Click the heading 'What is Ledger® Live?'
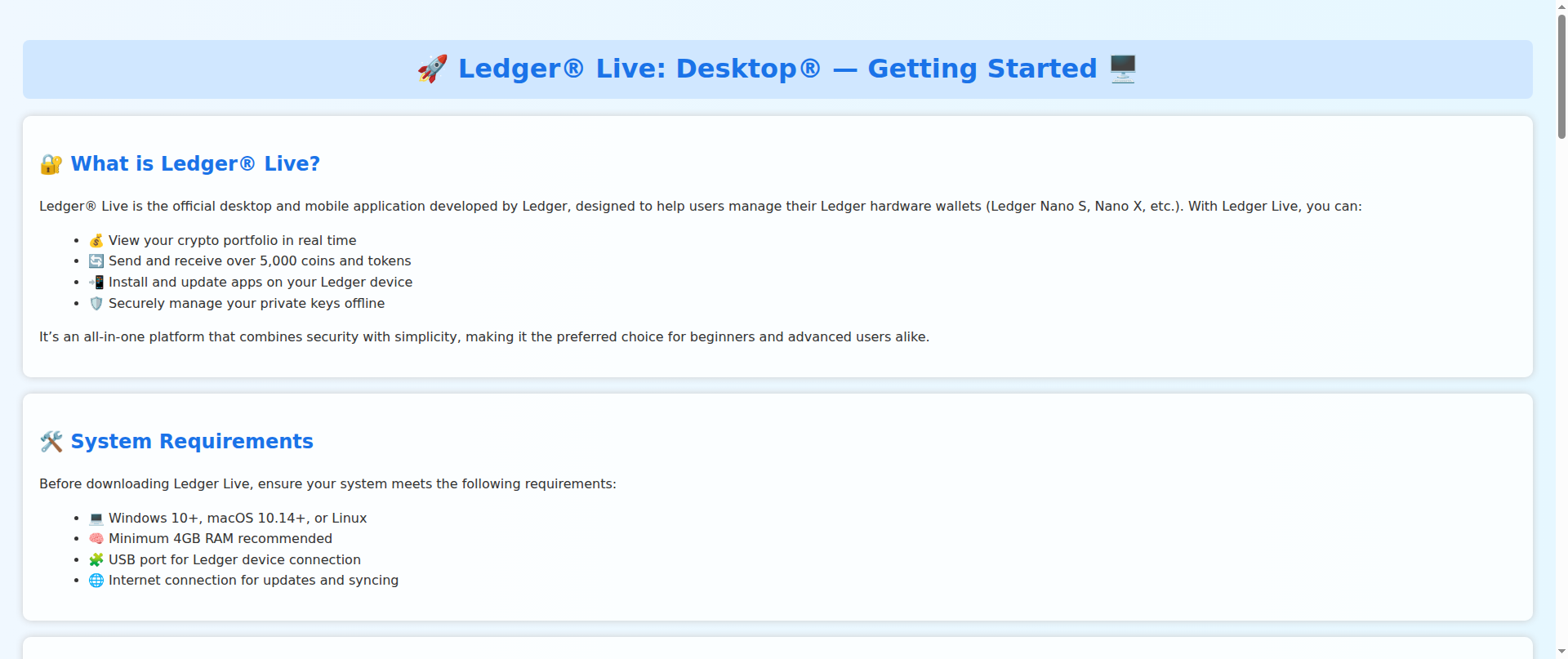The height and width of the screenshot is (659, 1568). point(195,164)
